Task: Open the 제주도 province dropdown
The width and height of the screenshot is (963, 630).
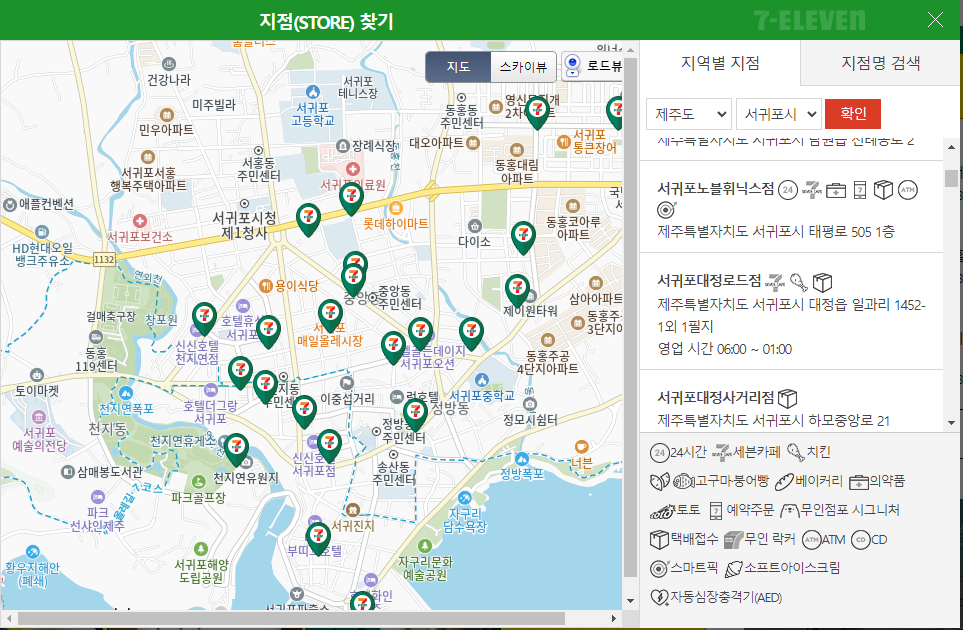Action: [x=688, y=114]
